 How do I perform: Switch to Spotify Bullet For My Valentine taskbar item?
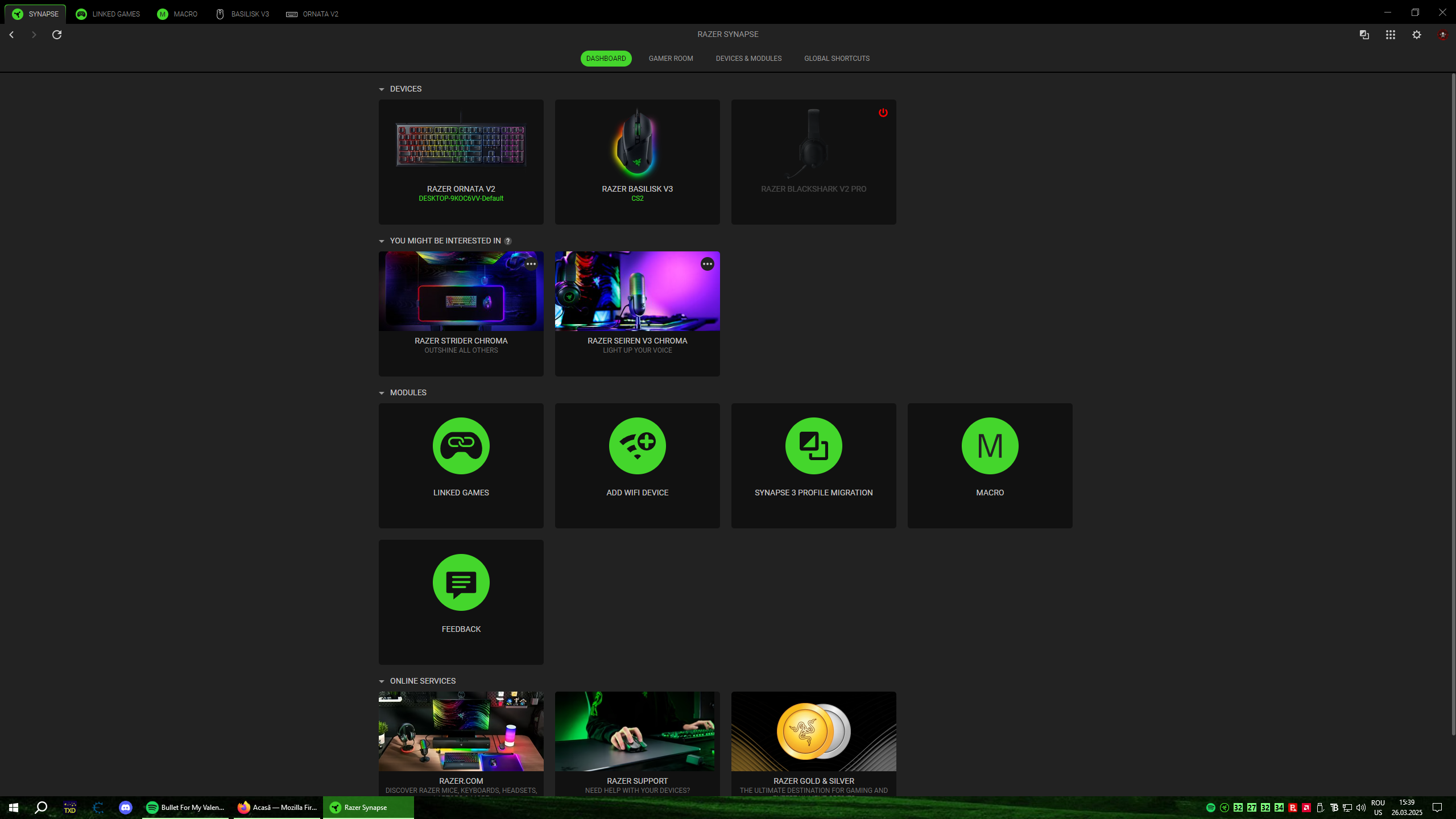click(185, 807)
